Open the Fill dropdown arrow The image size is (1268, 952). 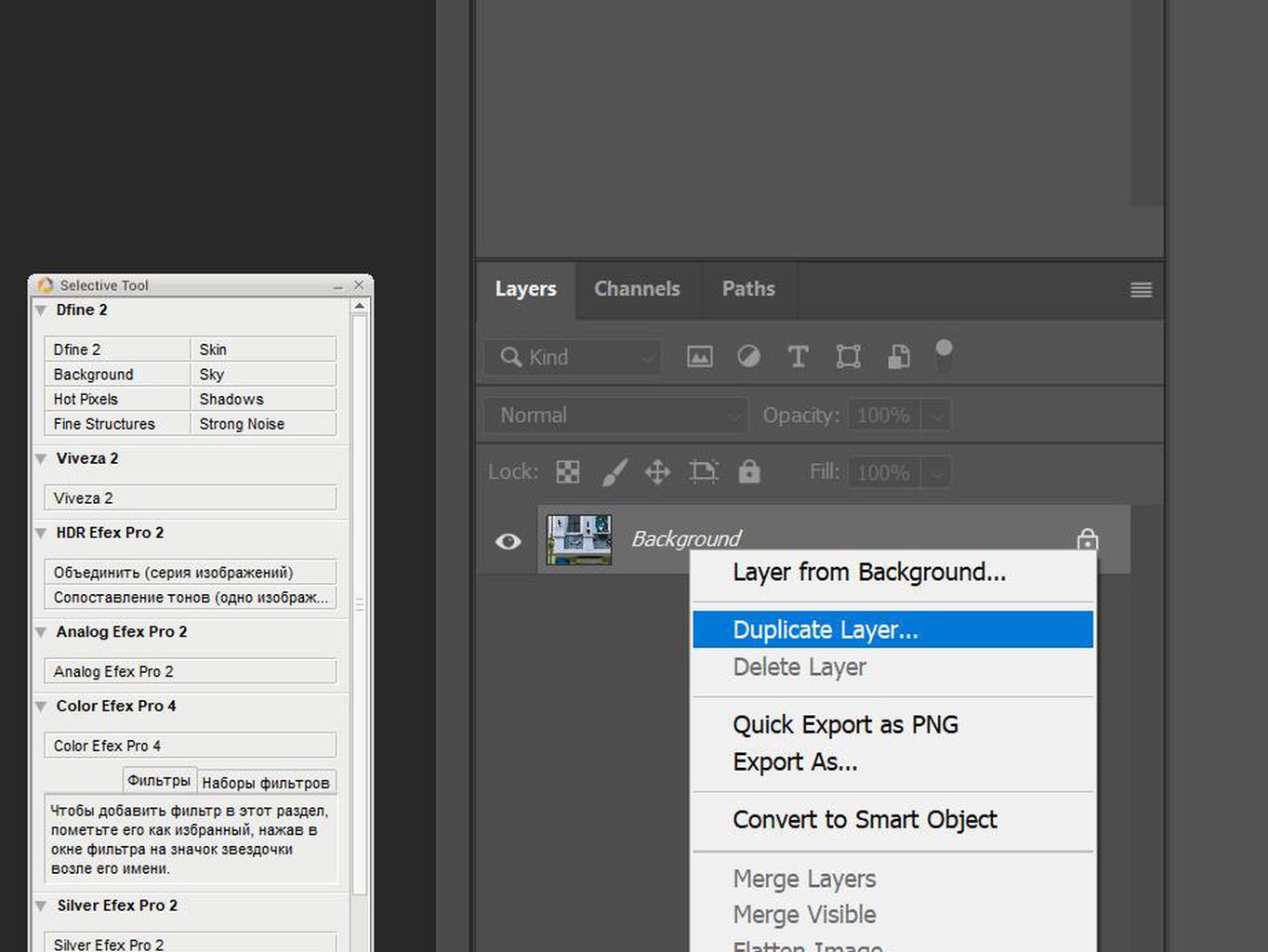coord(937,473)
